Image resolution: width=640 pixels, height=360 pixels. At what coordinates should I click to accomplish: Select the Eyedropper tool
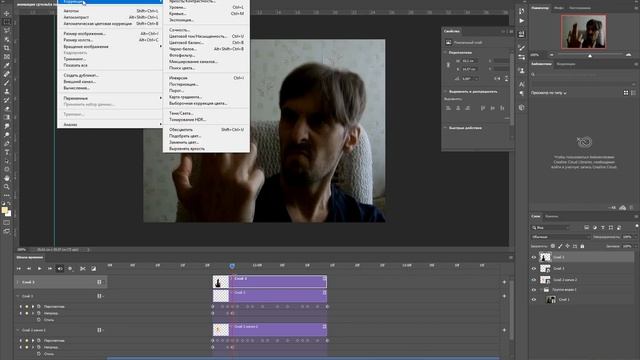coord(7,65)
